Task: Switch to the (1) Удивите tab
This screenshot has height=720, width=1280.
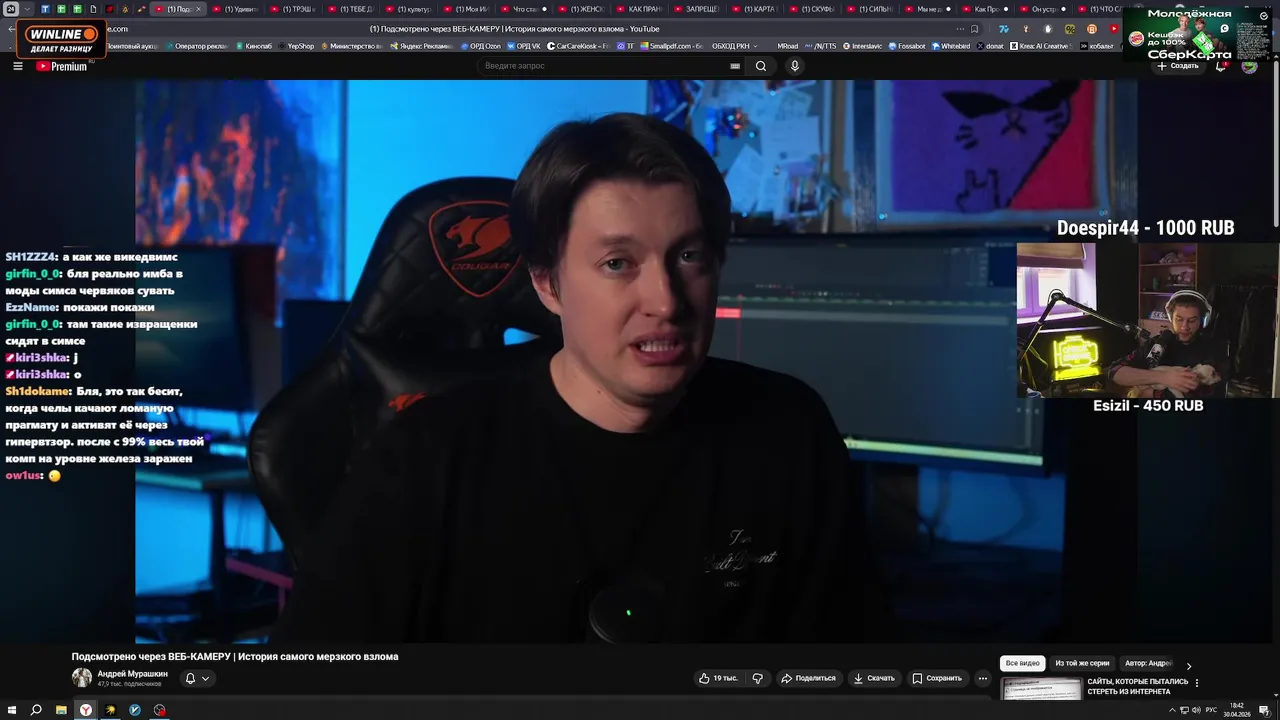Action: pyautogui.click(x=236, y=9)
